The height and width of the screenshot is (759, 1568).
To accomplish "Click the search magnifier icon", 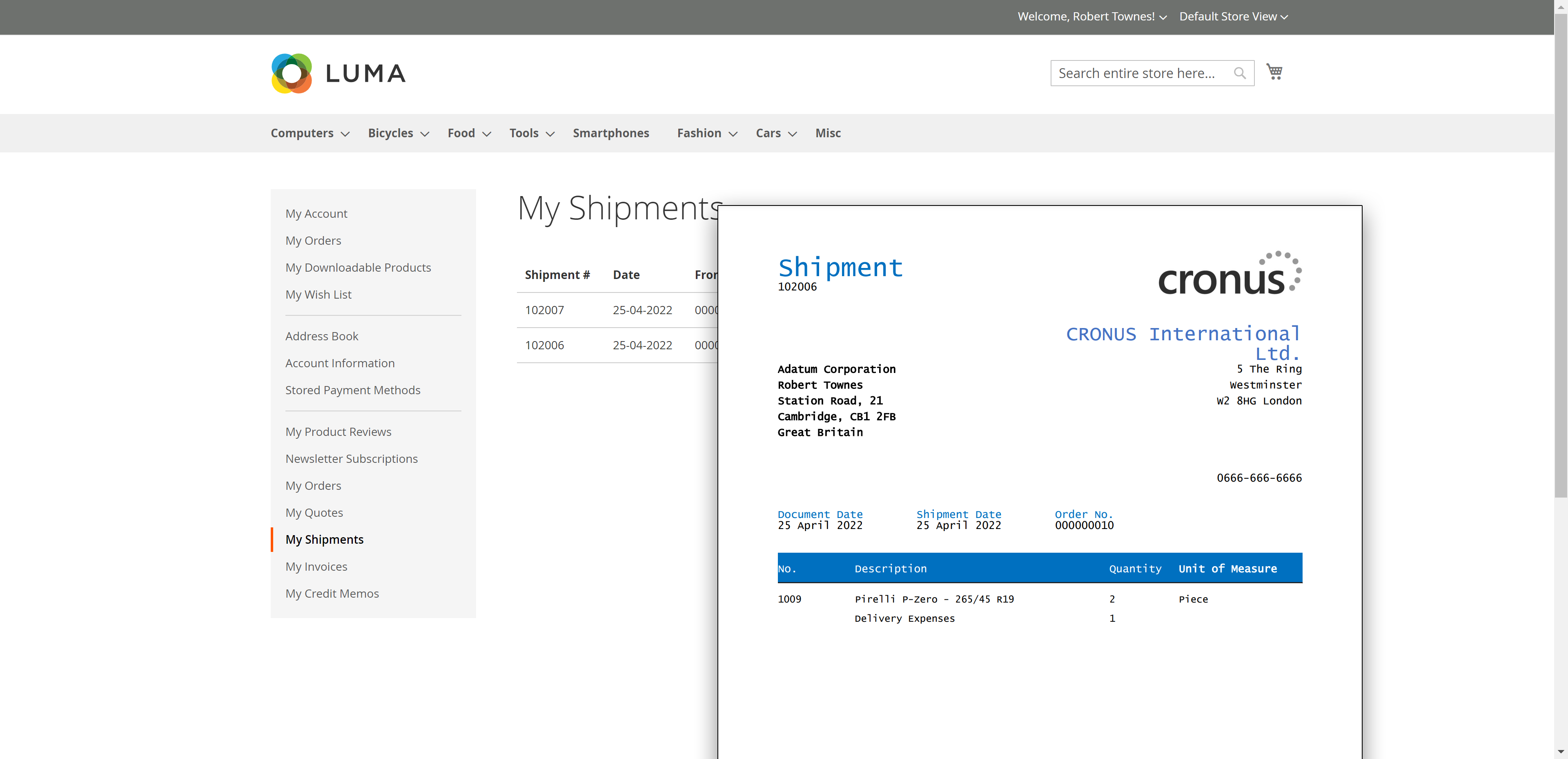I will (1239, 73).
